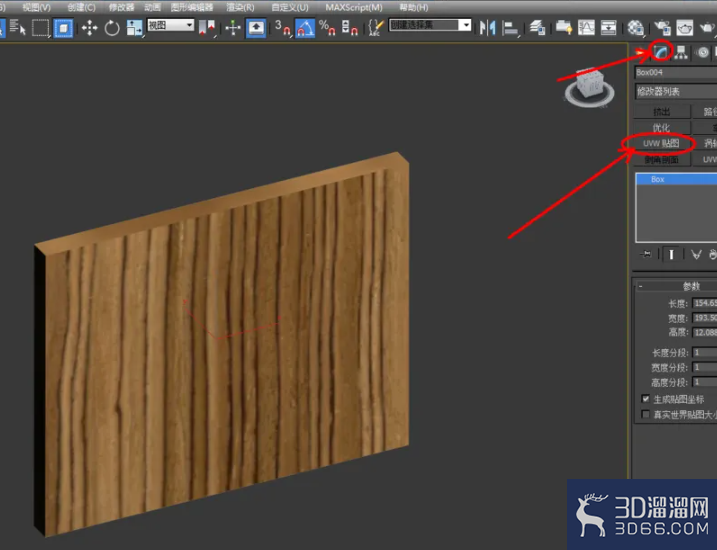This screenshot has height=550, width=717.
Task: Click the 挤出 modifier button
Action: click(662, 112)
